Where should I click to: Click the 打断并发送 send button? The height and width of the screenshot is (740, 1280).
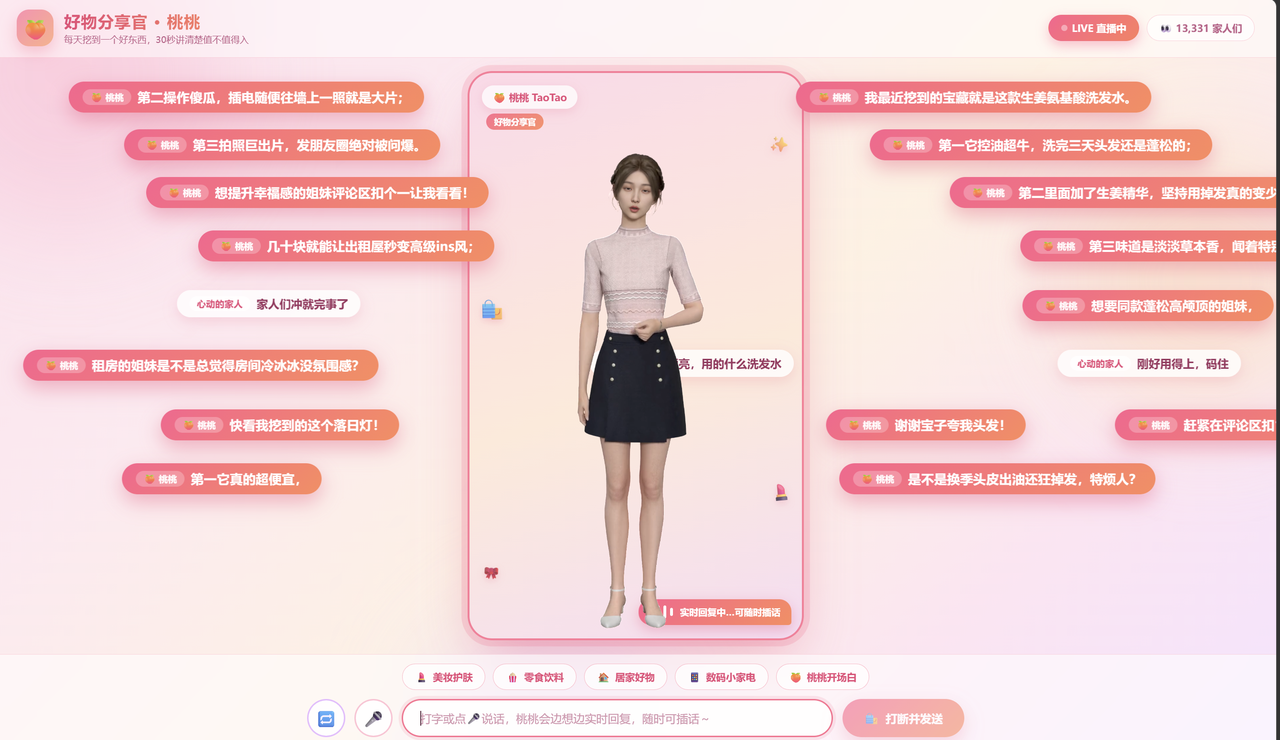point(903,718)
